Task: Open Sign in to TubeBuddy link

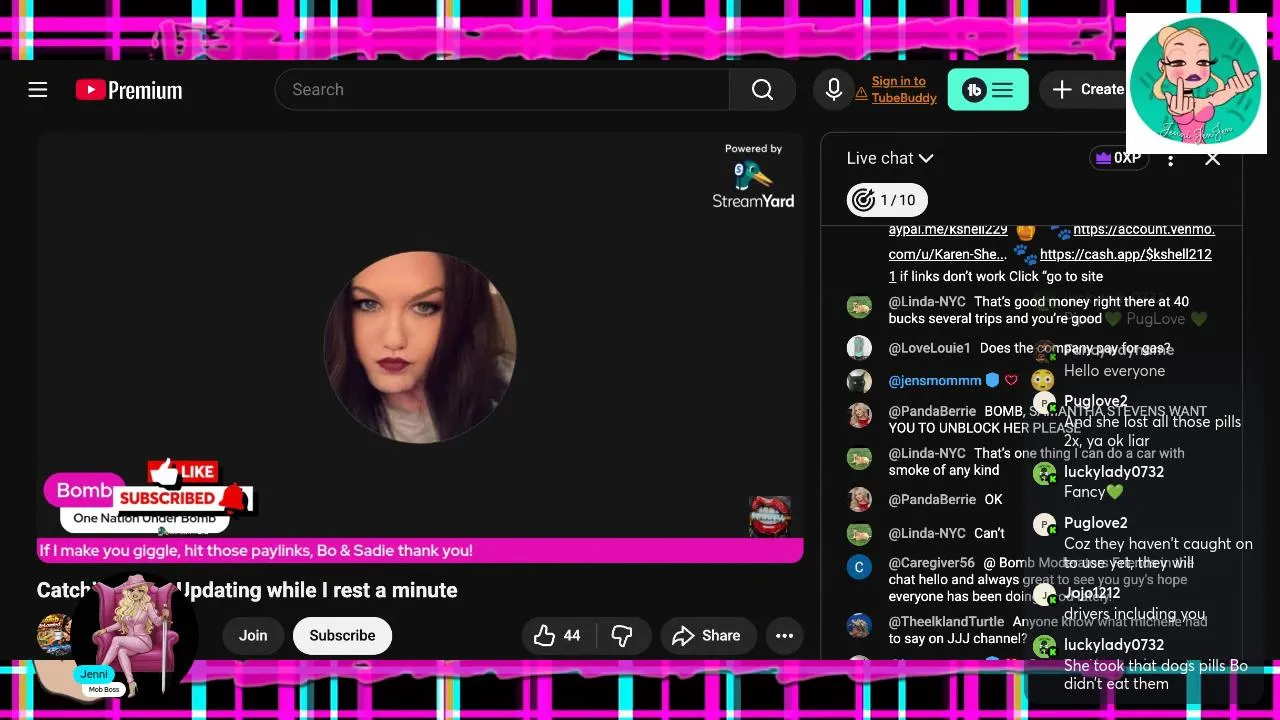Action: [903, 90]
